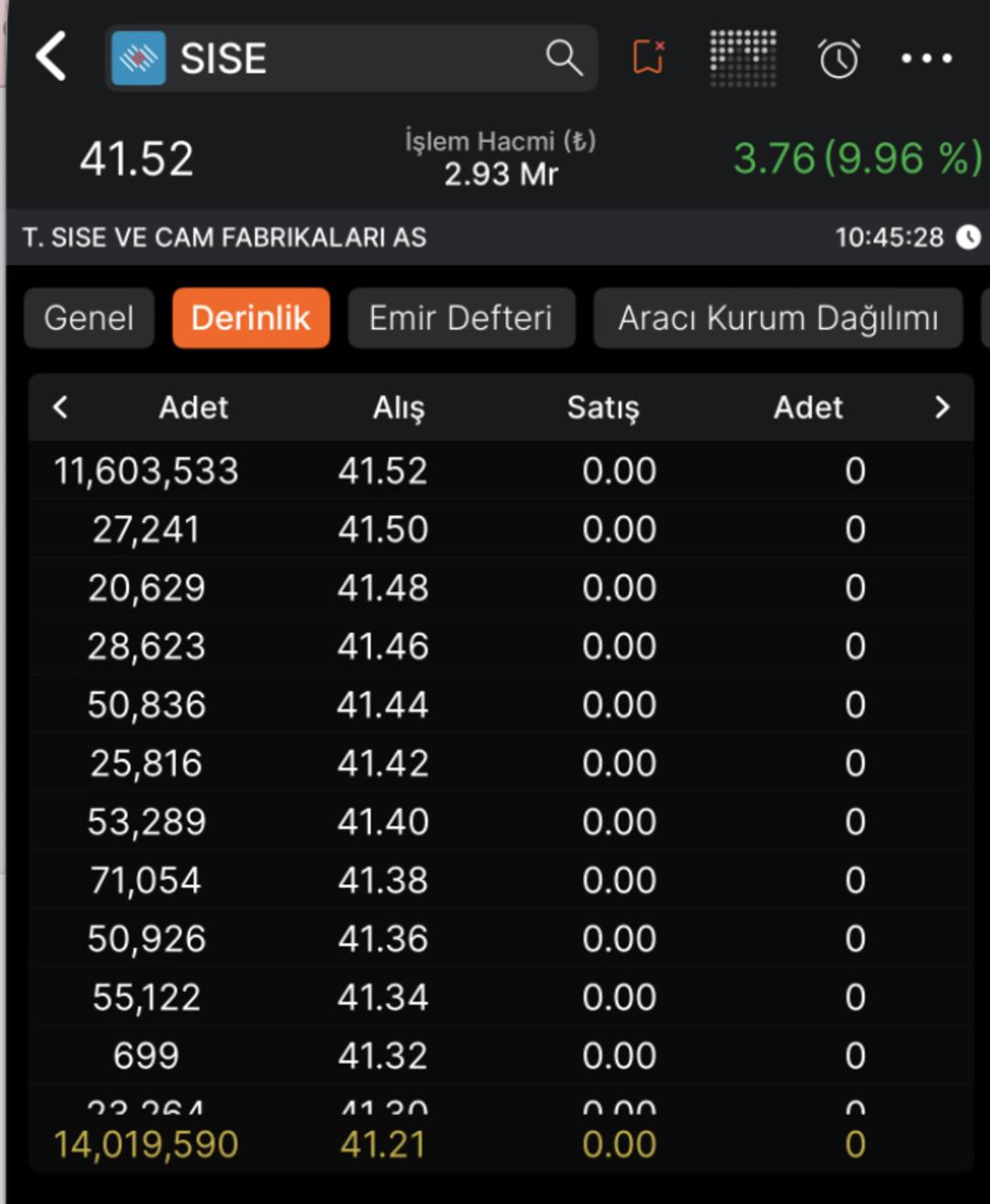
Task: Select the Derinlik tab
Action: 250,318
